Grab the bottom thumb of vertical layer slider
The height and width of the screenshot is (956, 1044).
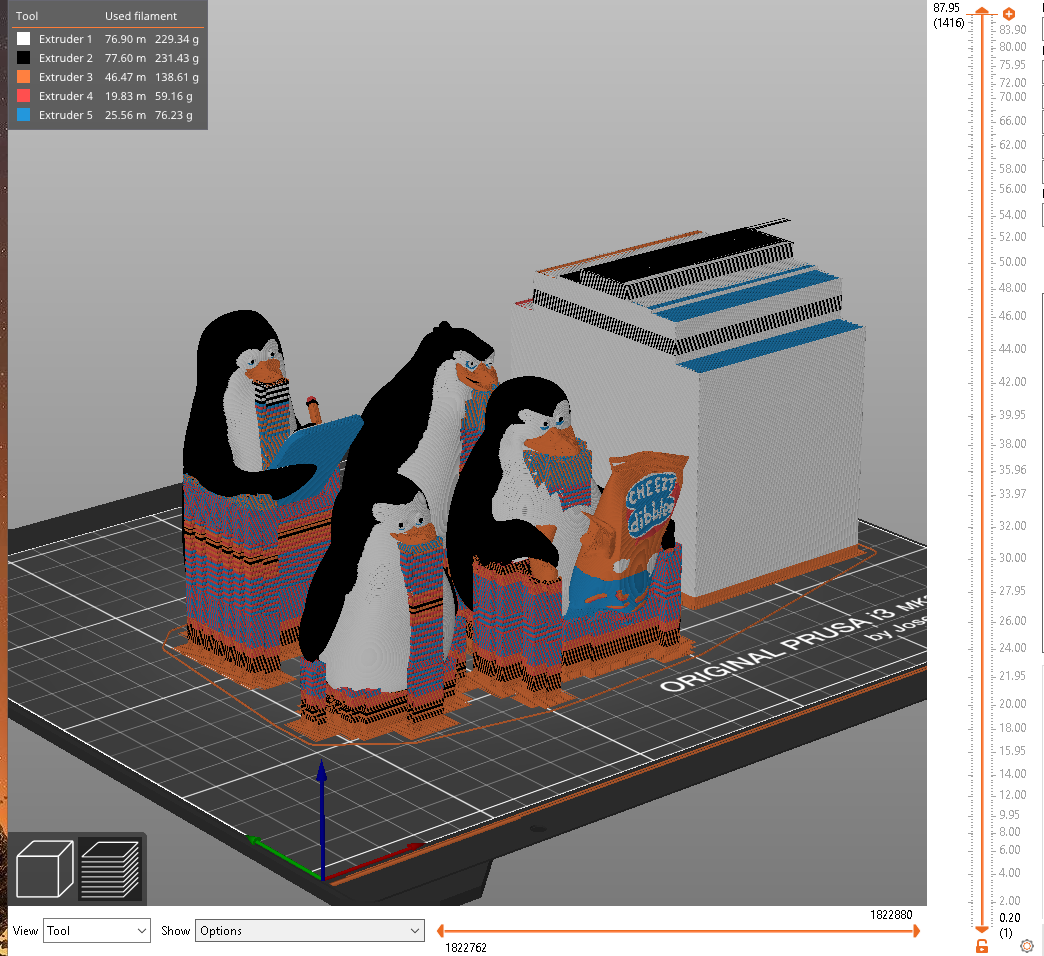[x=982, y=929]
